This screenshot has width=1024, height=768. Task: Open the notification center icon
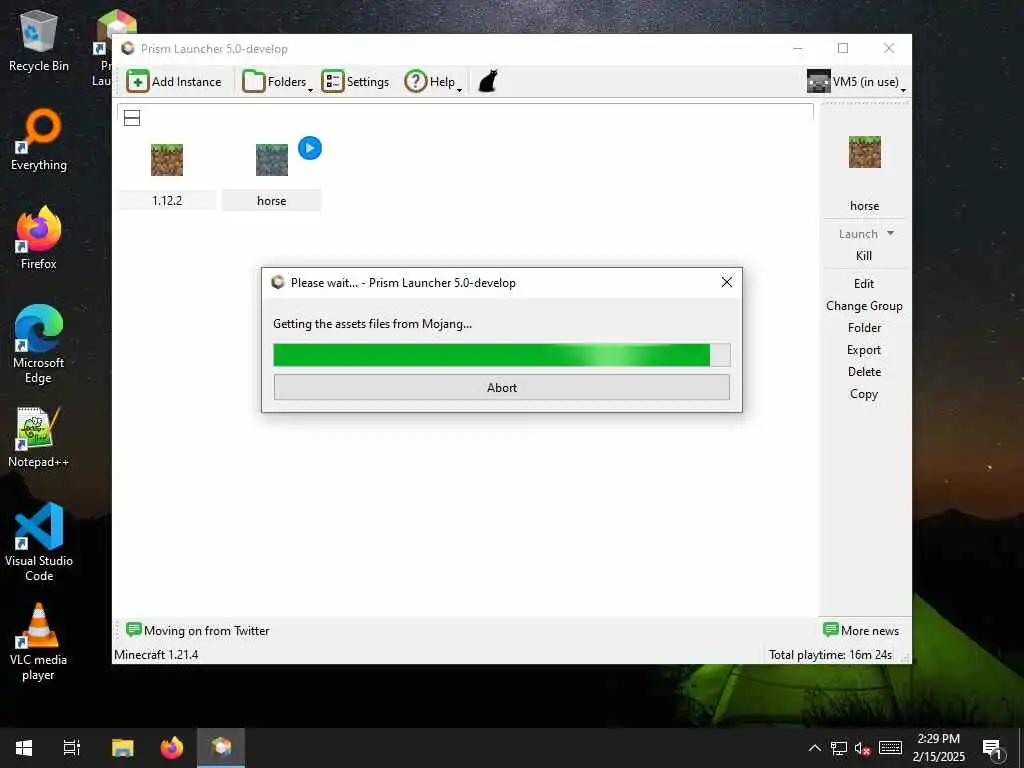pos(992,749)
